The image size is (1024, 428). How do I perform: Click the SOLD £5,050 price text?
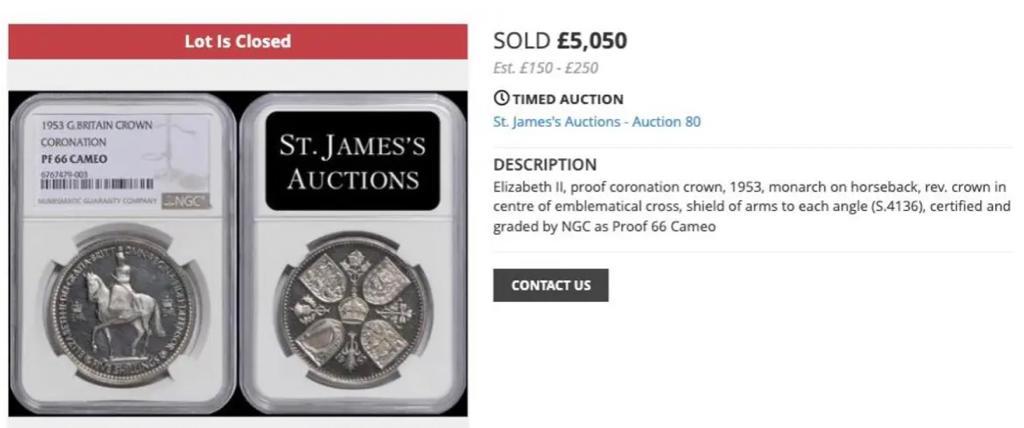click(x=560, y=41)
